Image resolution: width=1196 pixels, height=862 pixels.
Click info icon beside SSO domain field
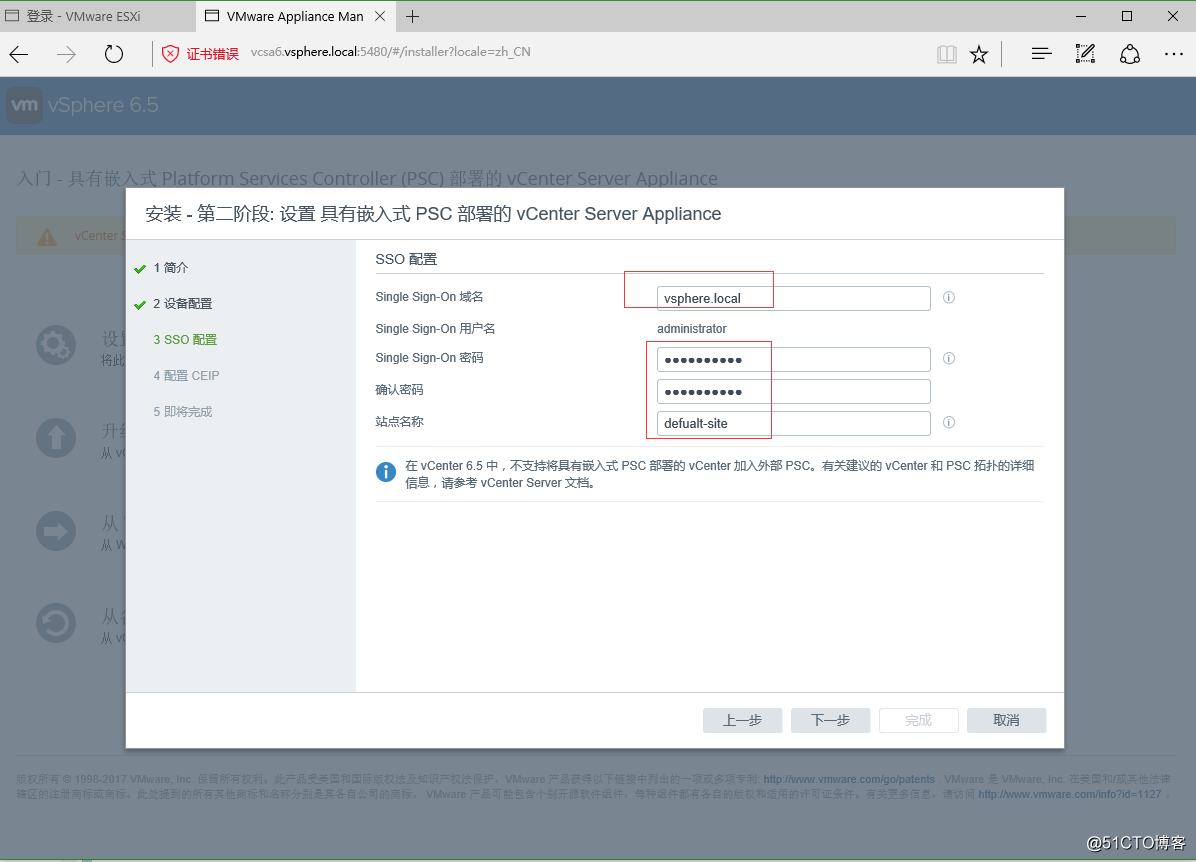pyautogui.click(x=949, y=298)
